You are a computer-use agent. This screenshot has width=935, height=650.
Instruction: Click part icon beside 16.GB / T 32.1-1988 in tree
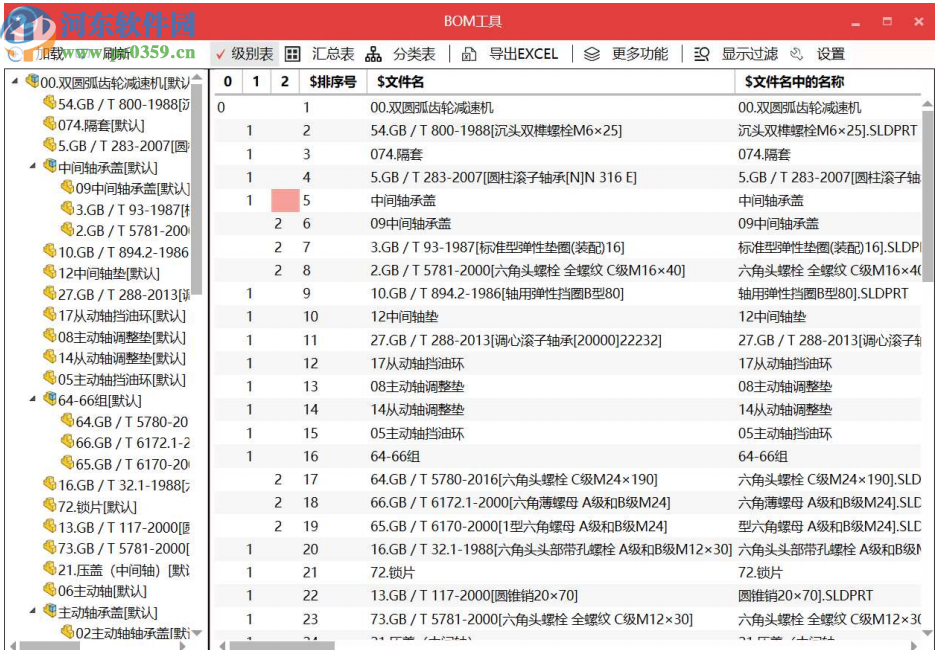[x=50, y=484]
